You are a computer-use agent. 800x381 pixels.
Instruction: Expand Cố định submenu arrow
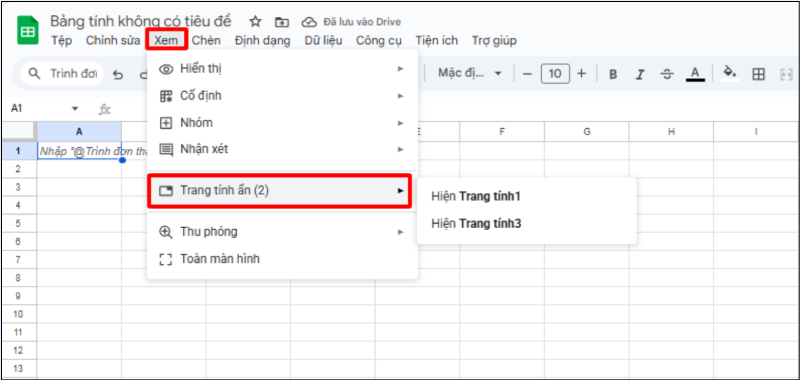pos(401,96)
